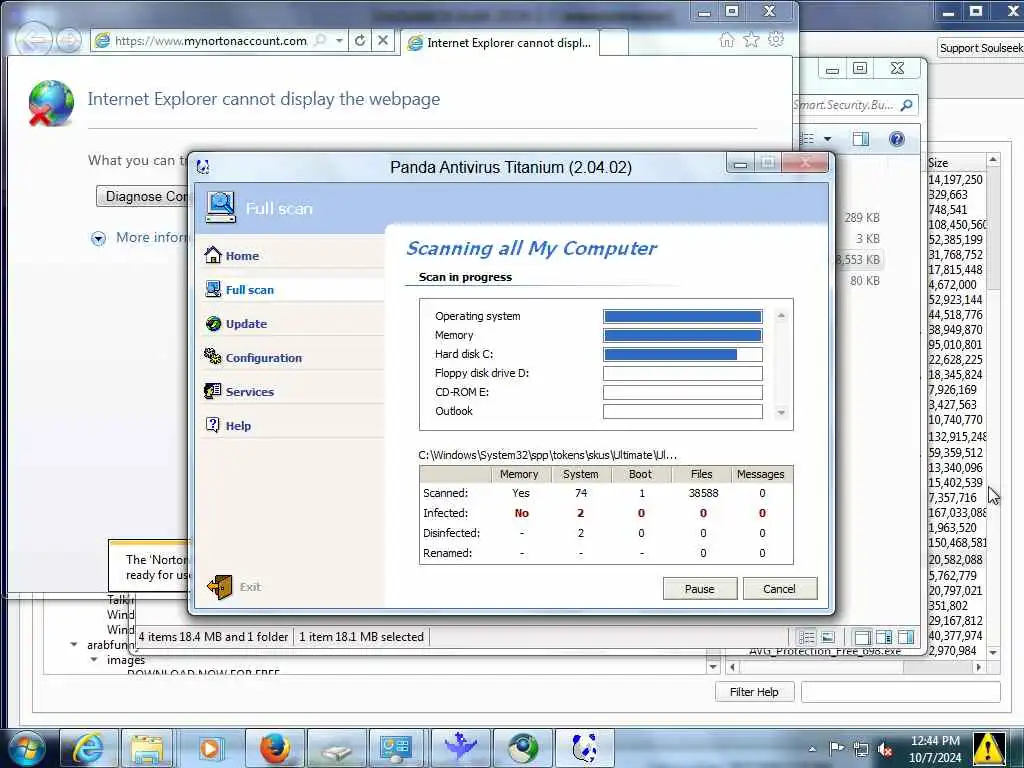Click the Full scan header computer icon

[x=220, y=207]
